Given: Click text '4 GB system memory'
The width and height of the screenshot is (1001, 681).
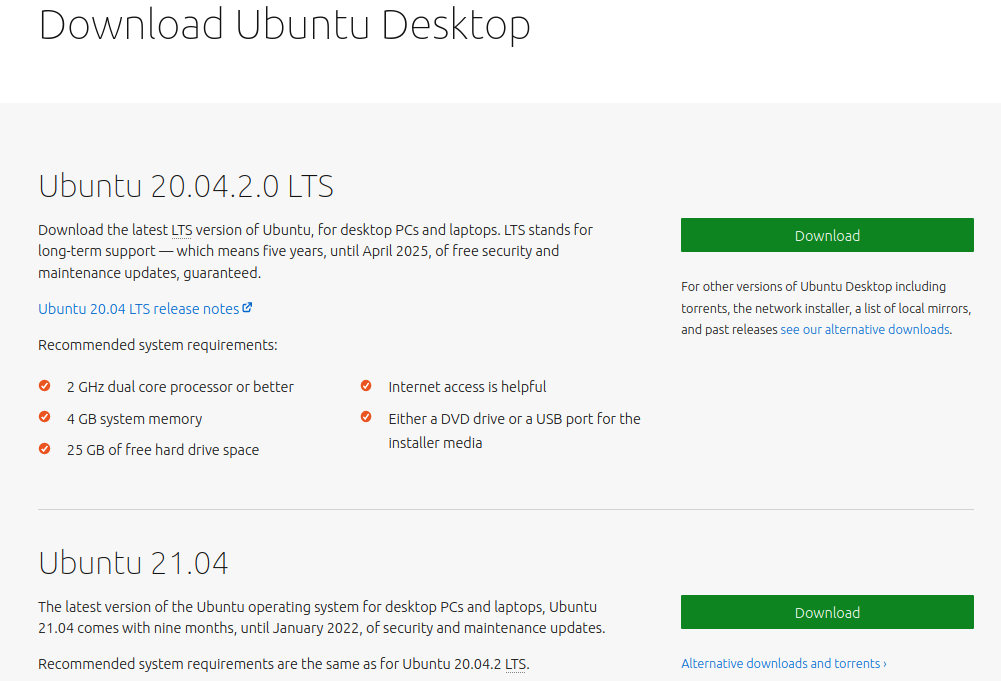Looking at the screenshot, I should point(134,419).
